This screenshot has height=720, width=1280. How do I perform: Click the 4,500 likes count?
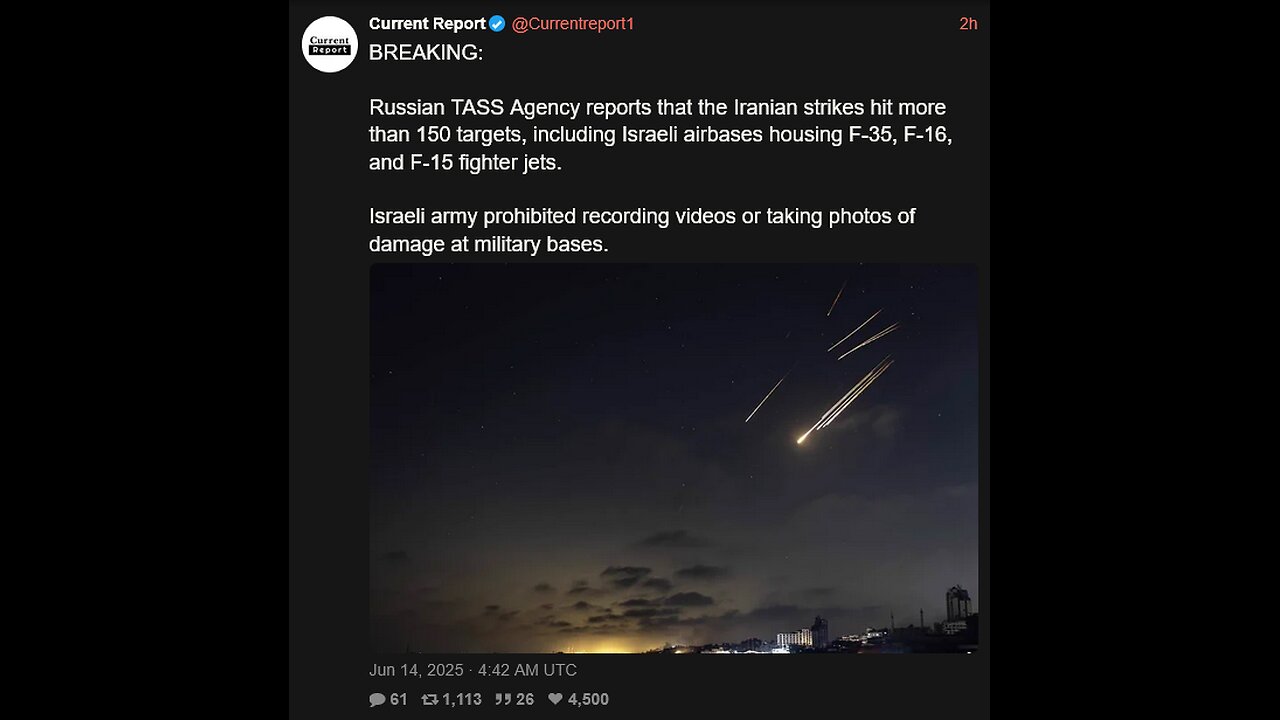tap(588, 699)
